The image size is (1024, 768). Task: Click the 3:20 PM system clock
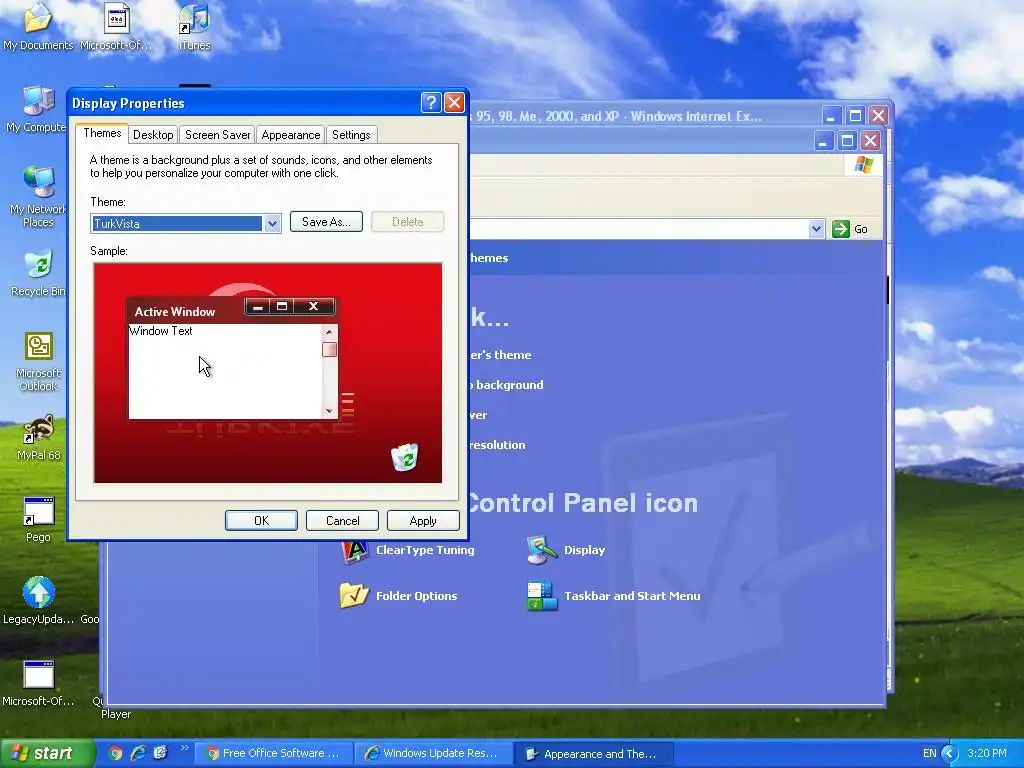coord(987,754)
